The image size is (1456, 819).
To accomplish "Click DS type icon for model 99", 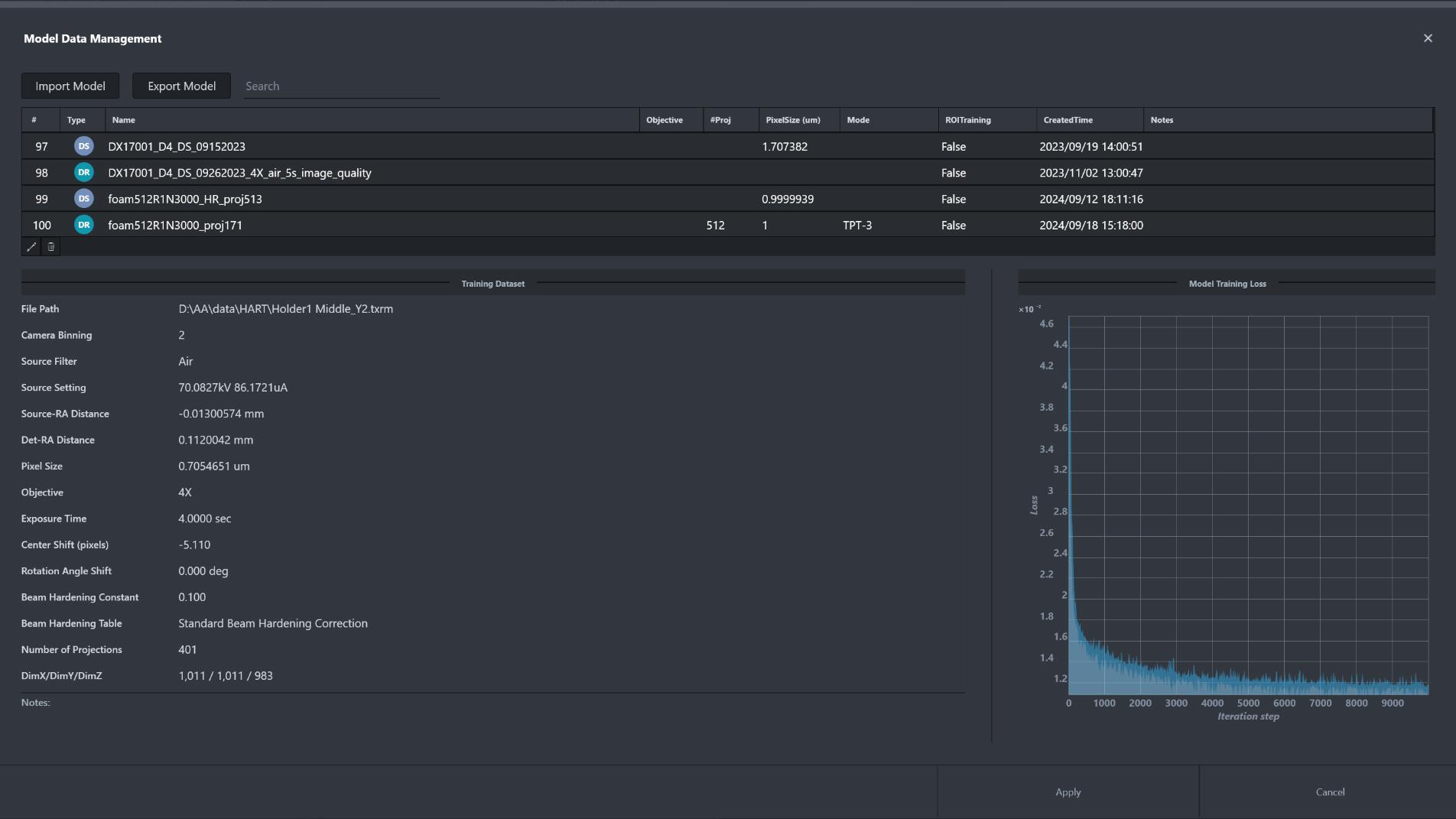I will coord(84,199).
